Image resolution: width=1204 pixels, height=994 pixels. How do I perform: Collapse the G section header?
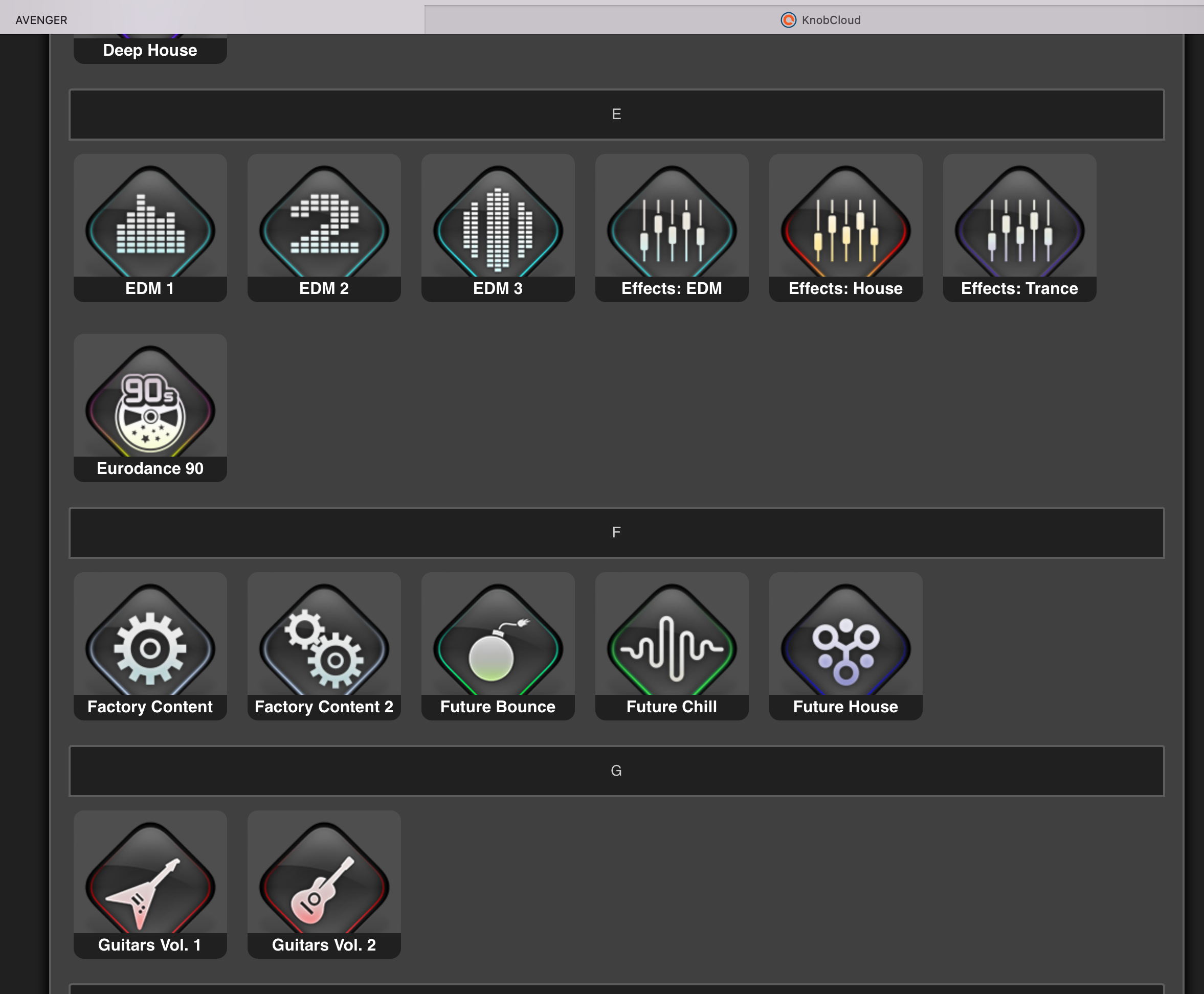[x=616, y=771]
